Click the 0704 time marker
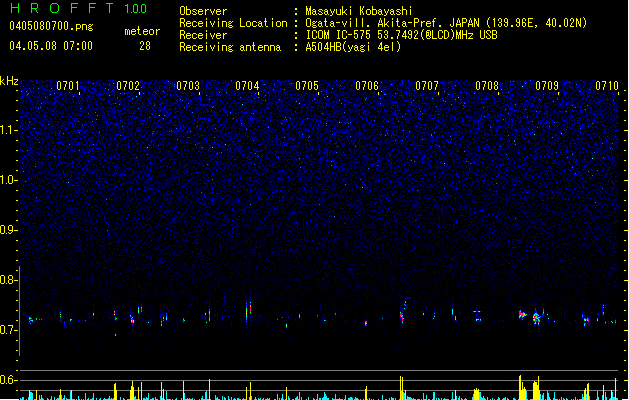This screenshot has width=629, height=400. click(247, 85)
